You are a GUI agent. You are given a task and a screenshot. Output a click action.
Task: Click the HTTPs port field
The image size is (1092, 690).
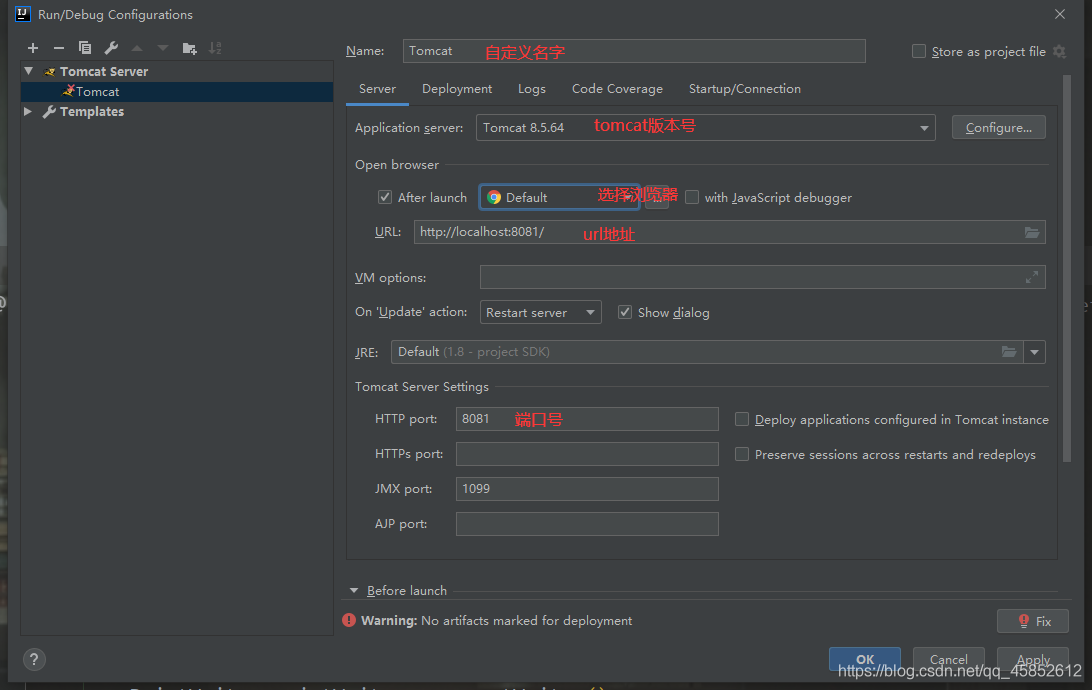click(587, 454)
